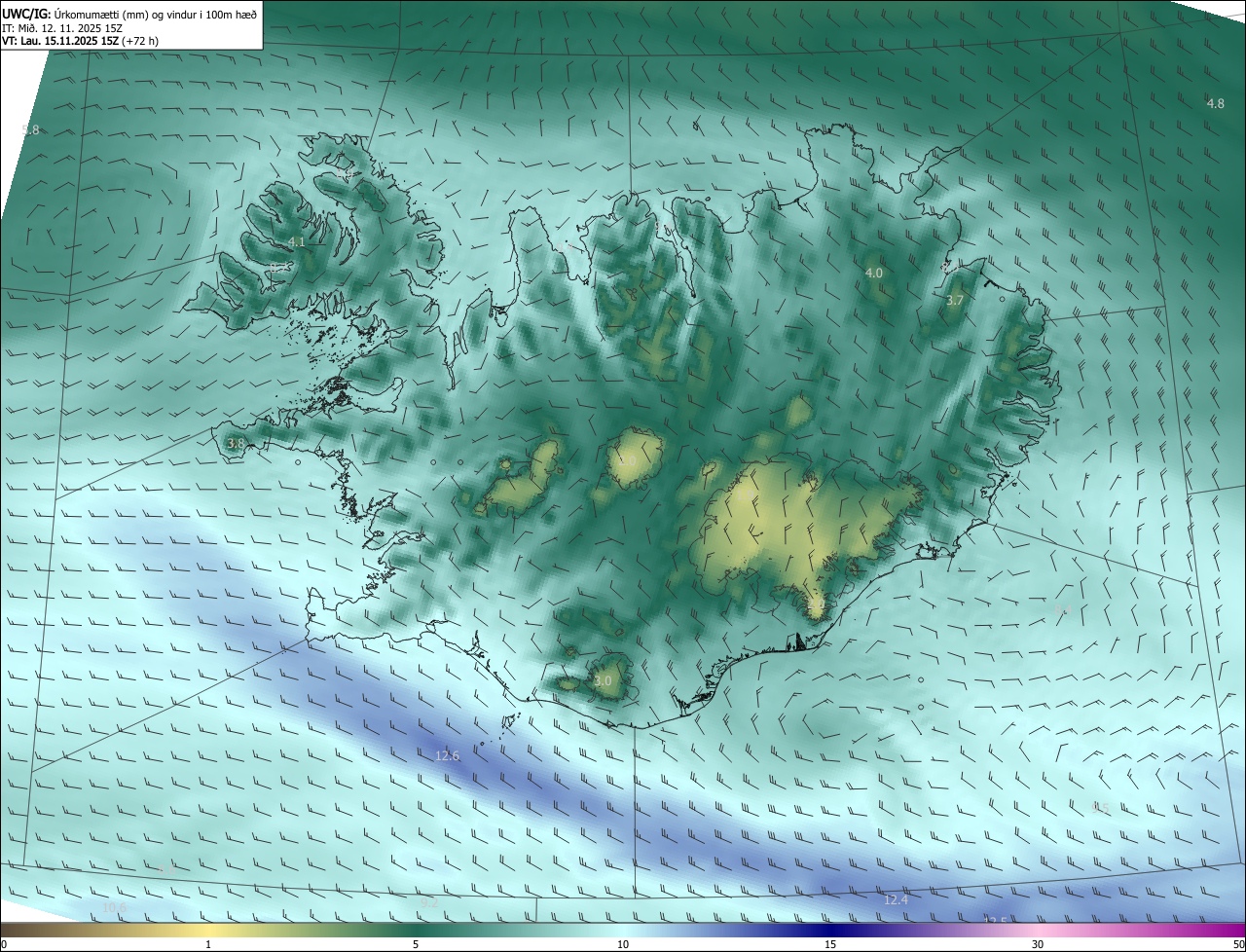Click the 30 tick on the color scale
1246x952 pixels.
tap(1038, 944)
